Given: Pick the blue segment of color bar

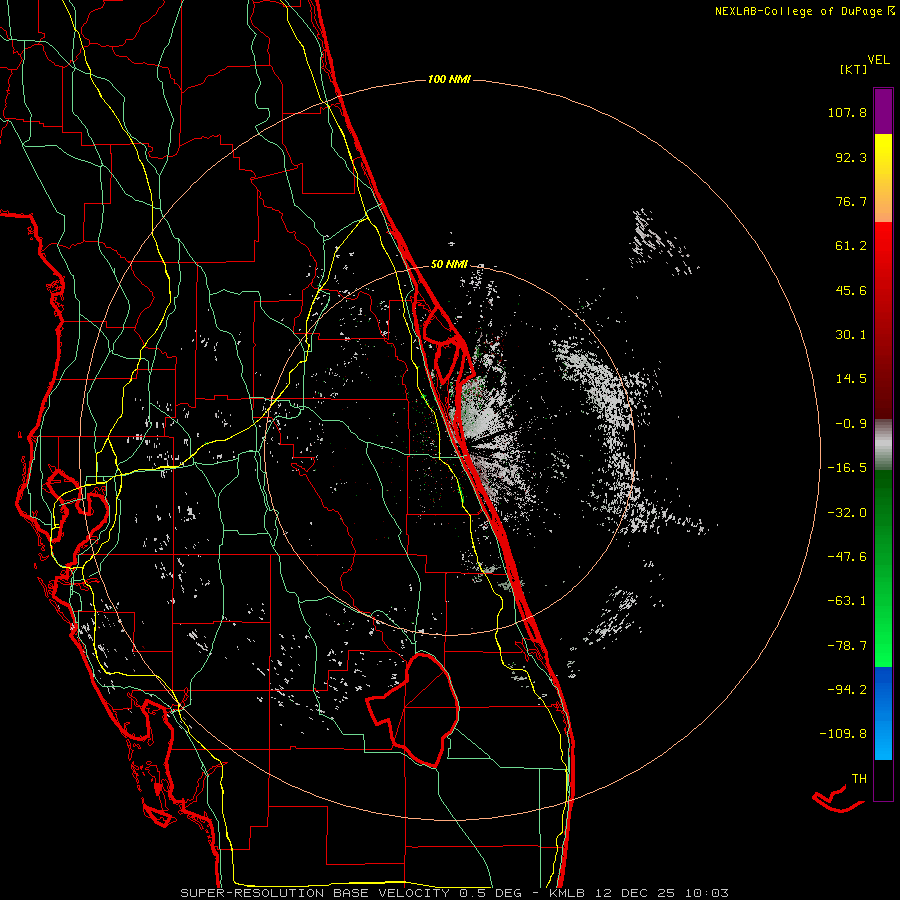Looking at the screenshot, I should (x=883, y=713).
